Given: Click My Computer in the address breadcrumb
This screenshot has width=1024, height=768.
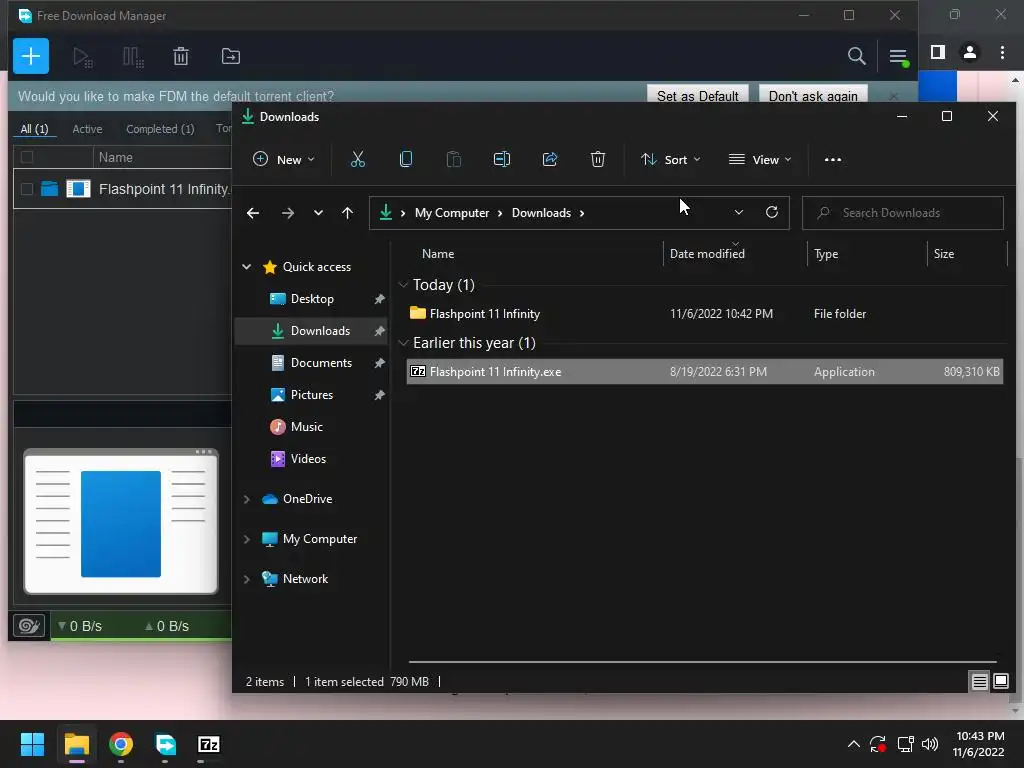Looking at the screenshot, I should tap(452, 213).
